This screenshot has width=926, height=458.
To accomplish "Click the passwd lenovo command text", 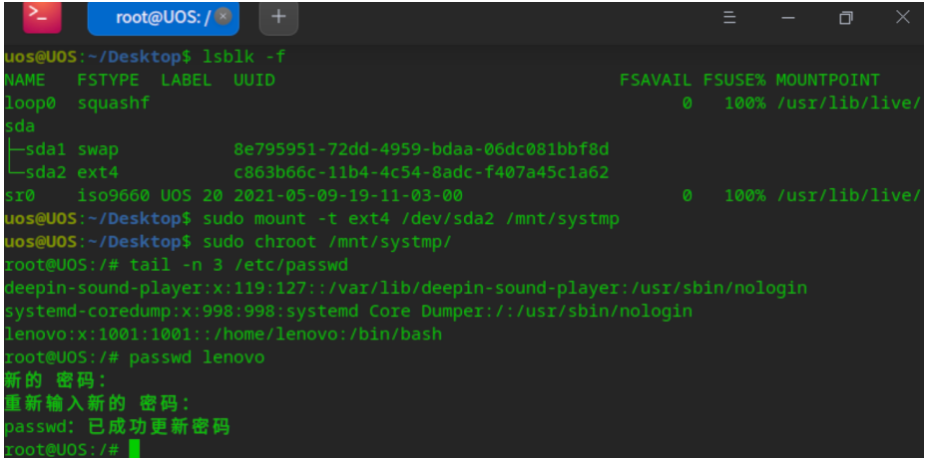I will 197,358.
